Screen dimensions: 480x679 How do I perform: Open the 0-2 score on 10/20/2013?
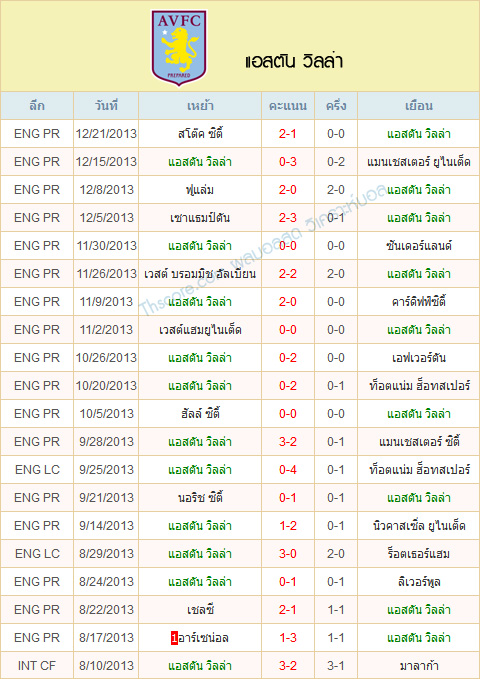point(288,386)
